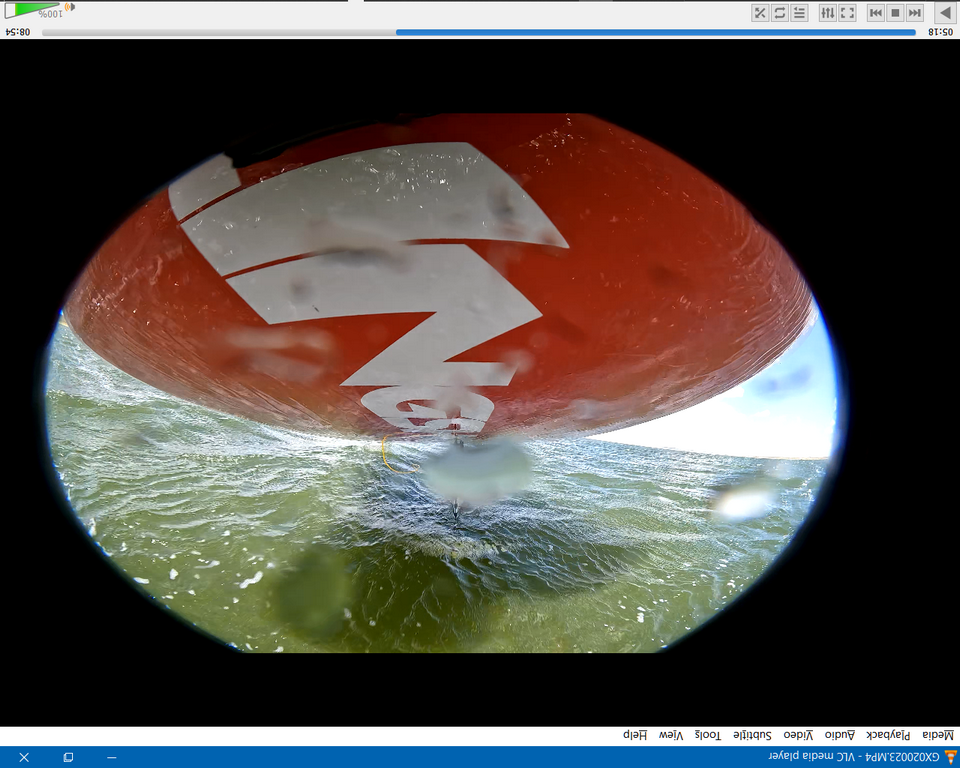
Task: Toggle fullscreen video mode
Action: tap(847, 13)
